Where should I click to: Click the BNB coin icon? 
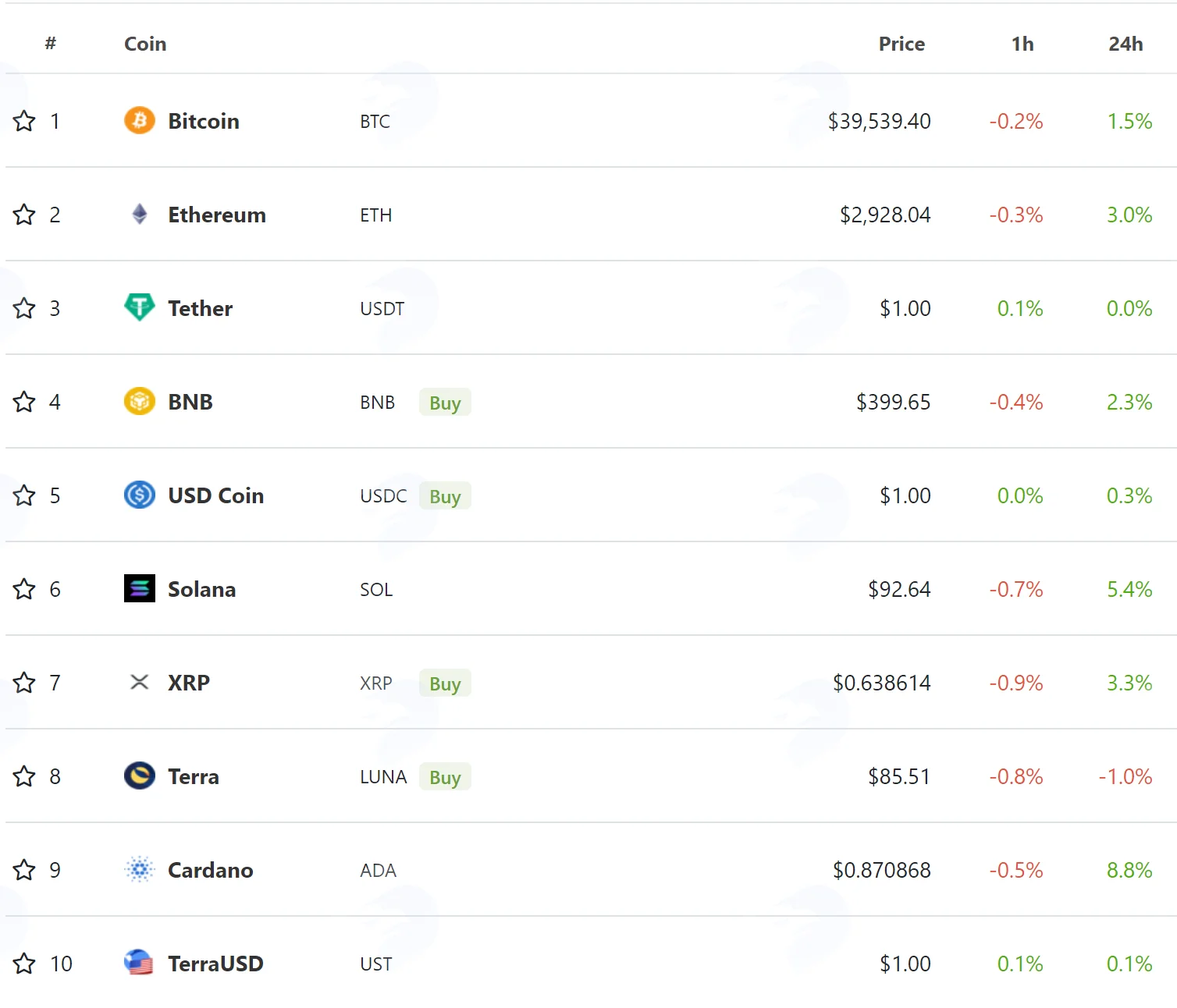[x=140, y=401]
